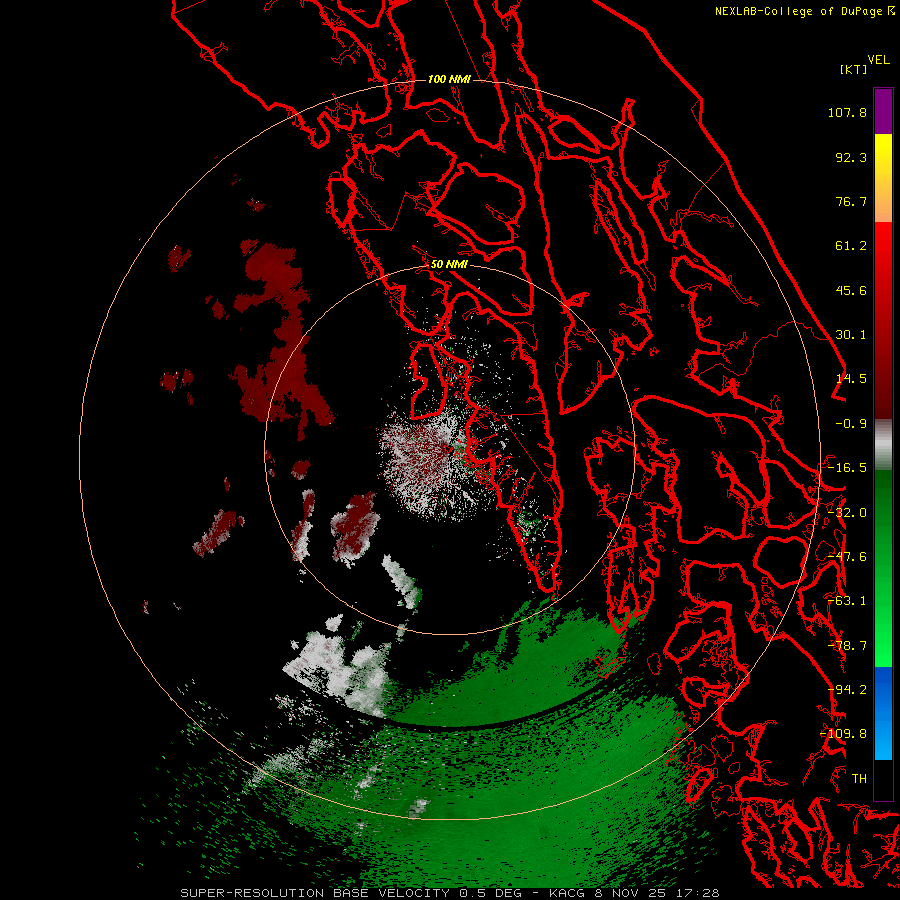Image resolution: width=900 pixels, height=900 pixels.
Task: Click the 76.7 velocity scale value
Action: 851,201
